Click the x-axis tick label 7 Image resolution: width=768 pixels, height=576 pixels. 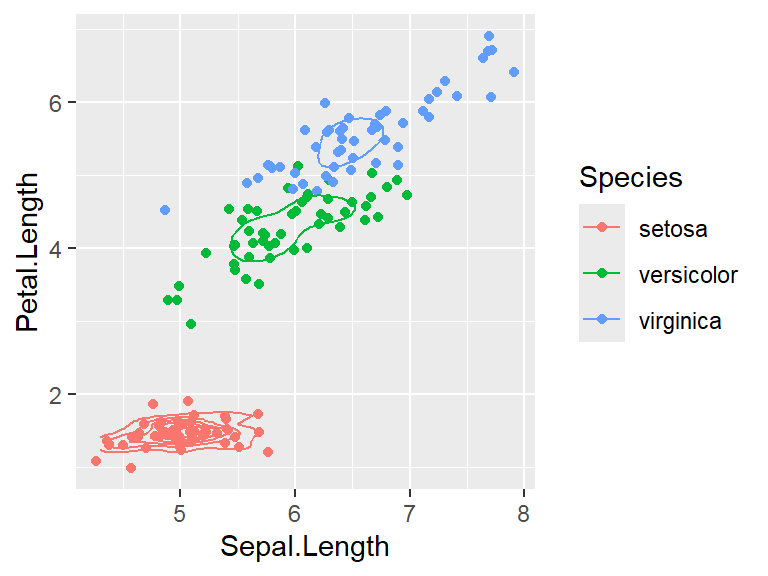tap(409, 511)
